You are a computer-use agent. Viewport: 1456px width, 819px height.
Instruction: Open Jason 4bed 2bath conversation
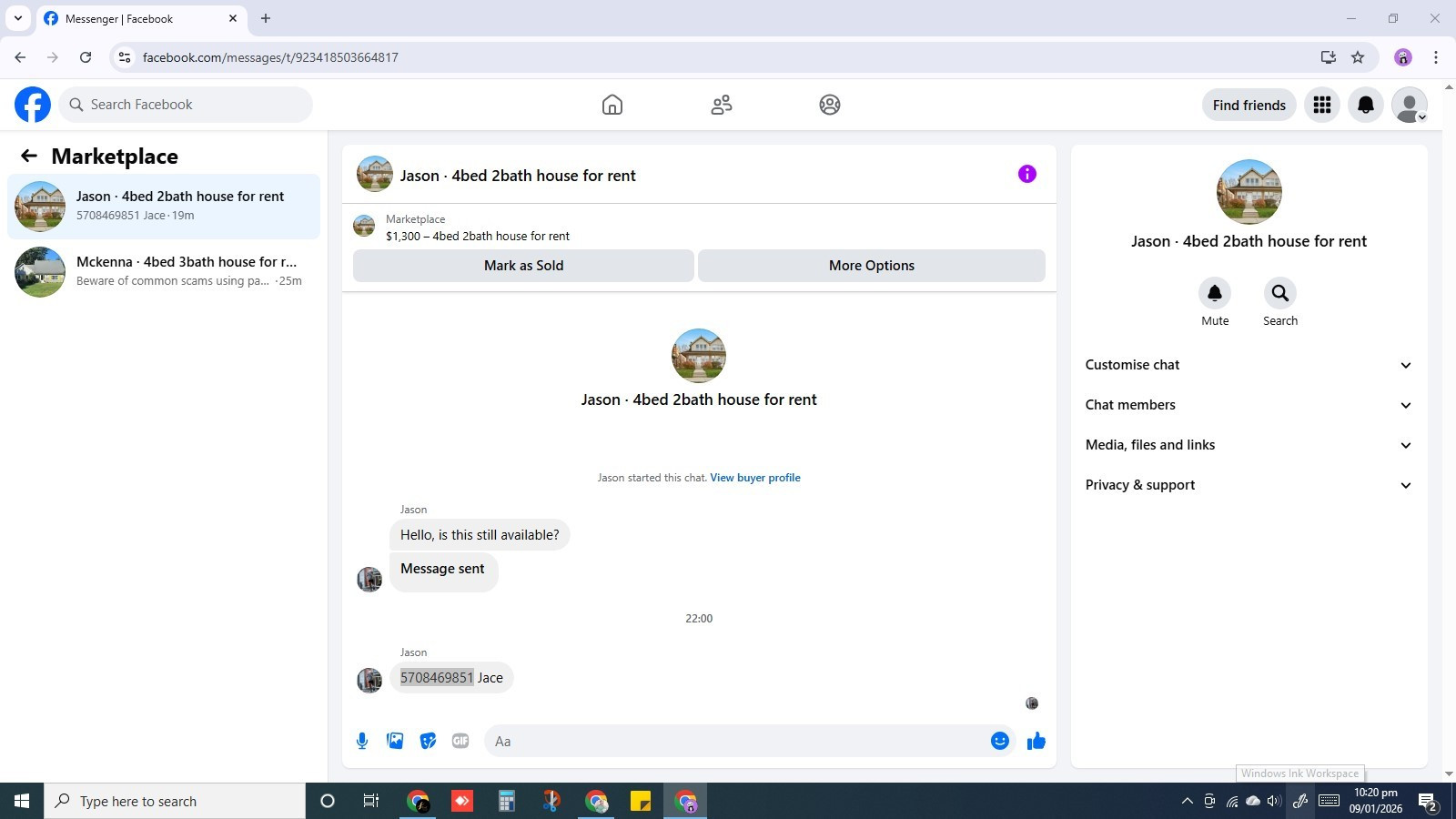pos(164,206)
